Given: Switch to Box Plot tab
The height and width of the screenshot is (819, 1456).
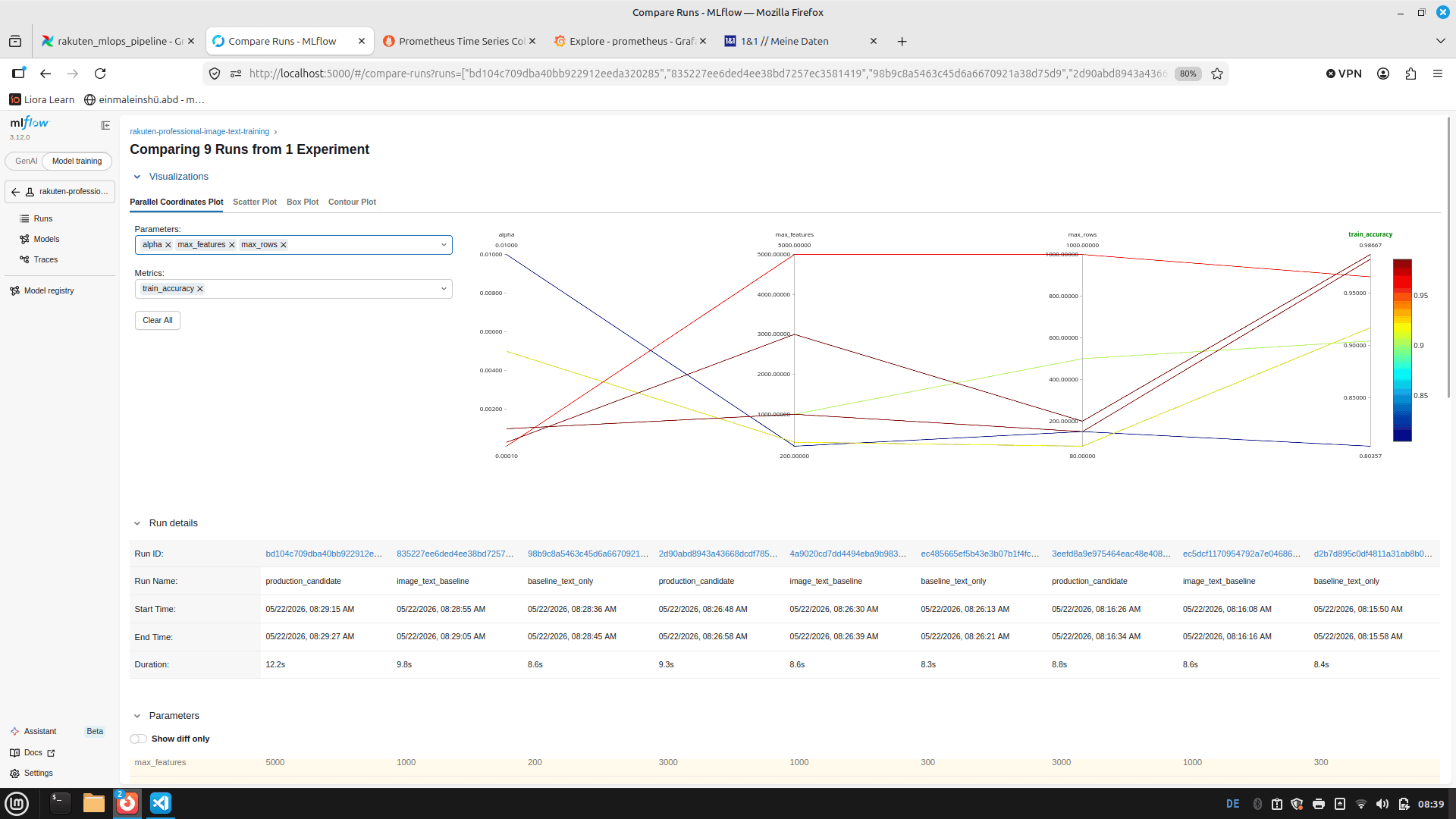Looking at the screenshot, I should click(303, 202).
